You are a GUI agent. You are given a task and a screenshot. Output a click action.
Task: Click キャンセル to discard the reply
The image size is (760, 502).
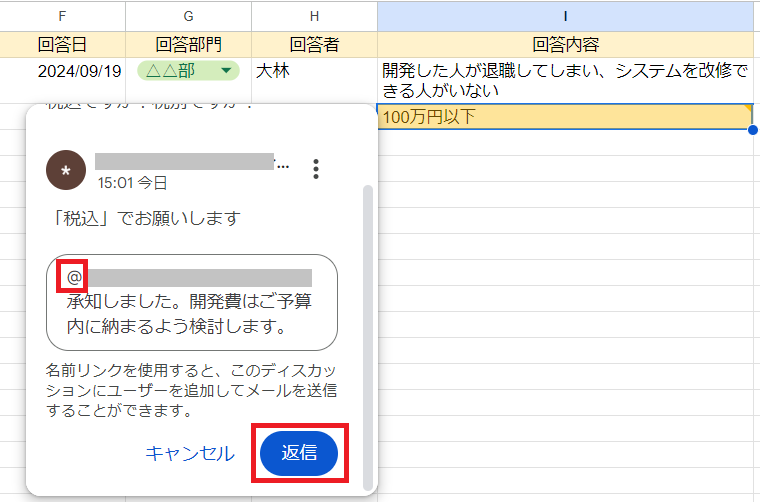pos(190,454)
